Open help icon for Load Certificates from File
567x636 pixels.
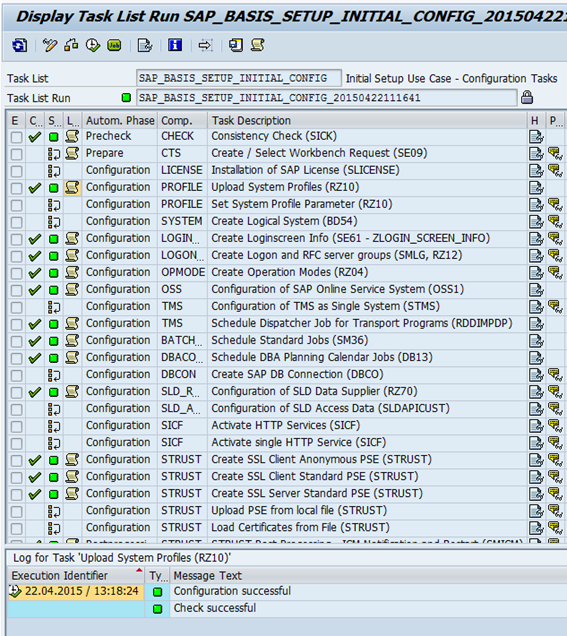pos(536,529)
